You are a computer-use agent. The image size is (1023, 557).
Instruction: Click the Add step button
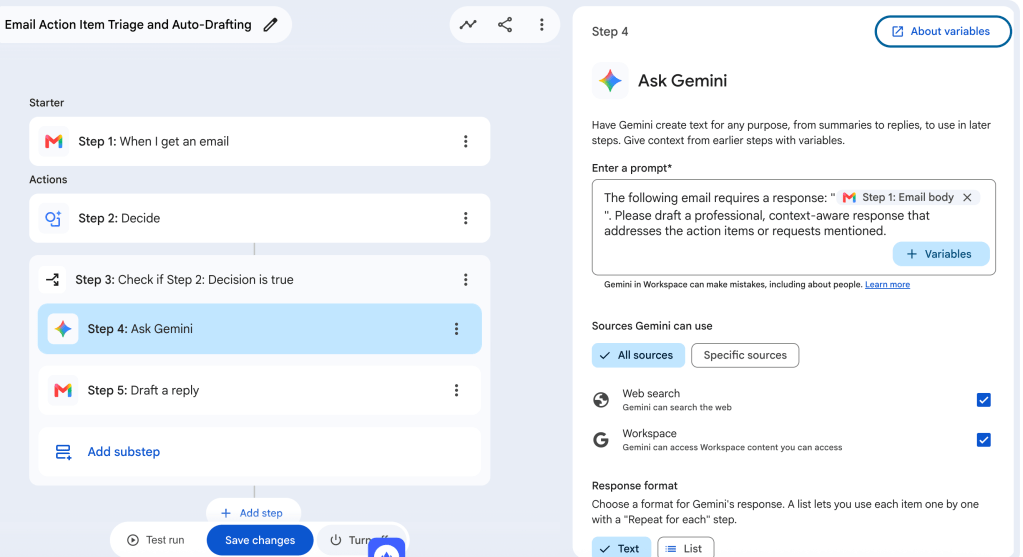[x=253, y=513]
